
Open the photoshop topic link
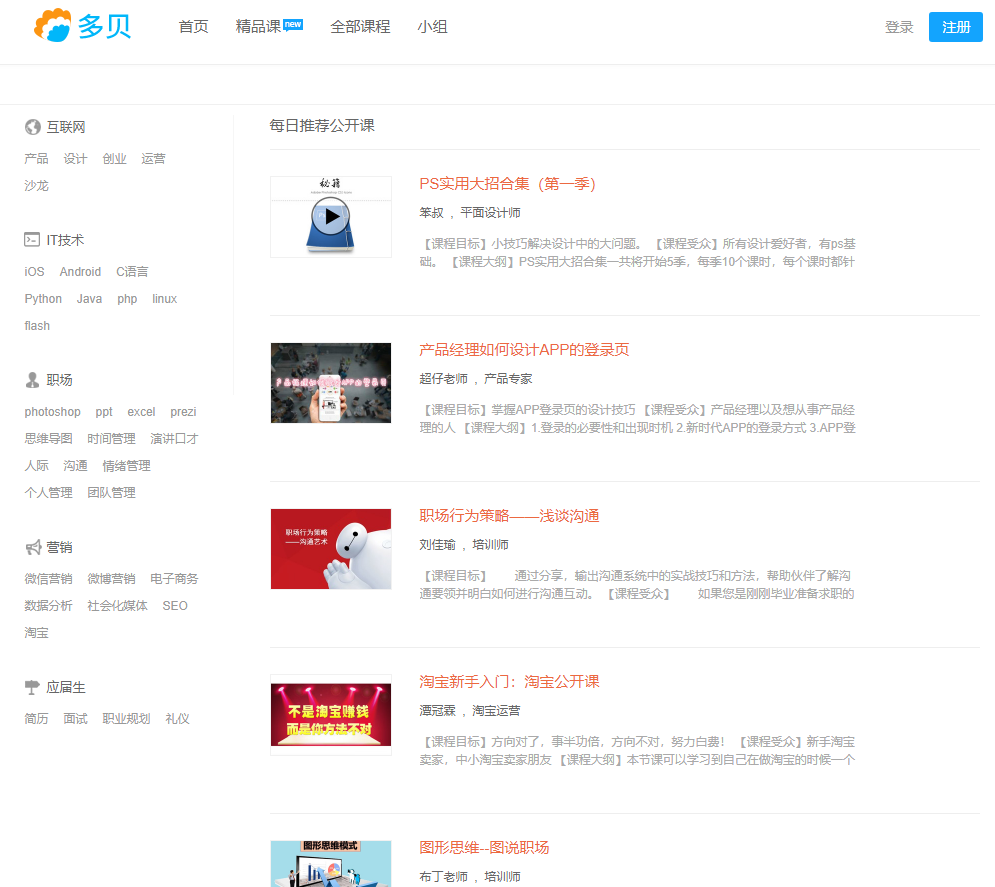(53, 412)
